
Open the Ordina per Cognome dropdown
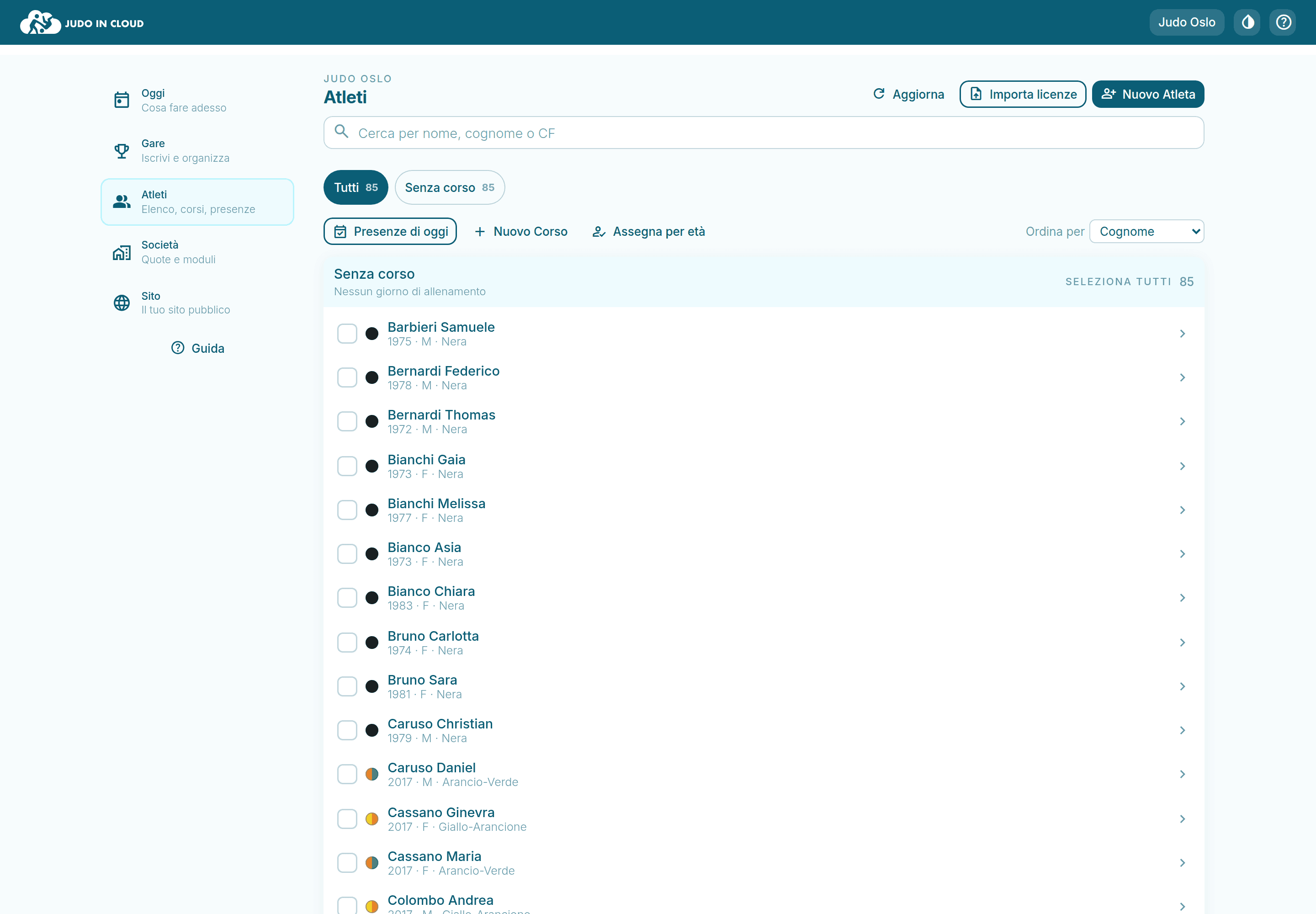tap(1146, 231)
